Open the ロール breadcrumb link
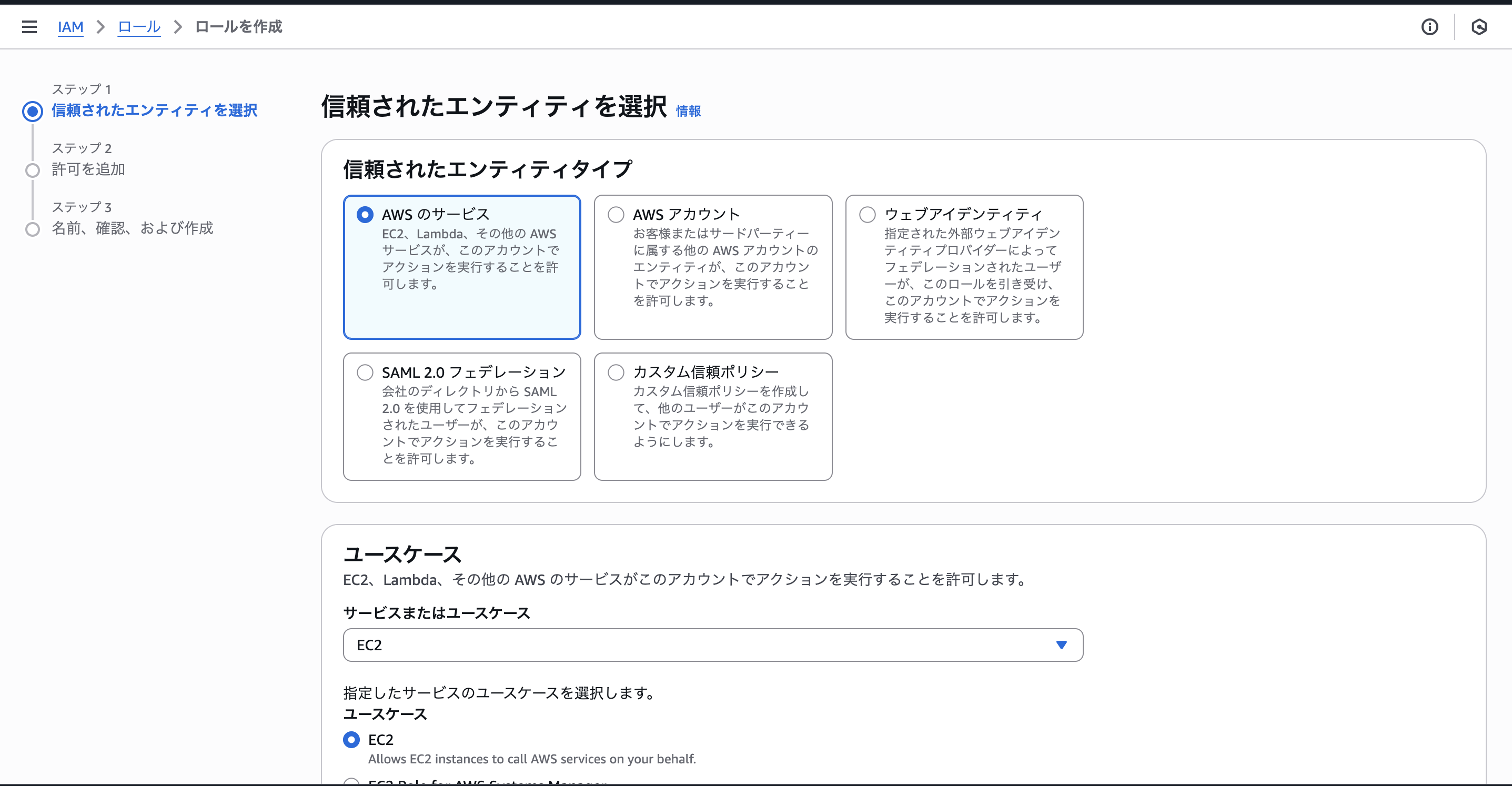Image resolution: width=1512 pixels, height=786 pixels. click(x=138, y=27)
